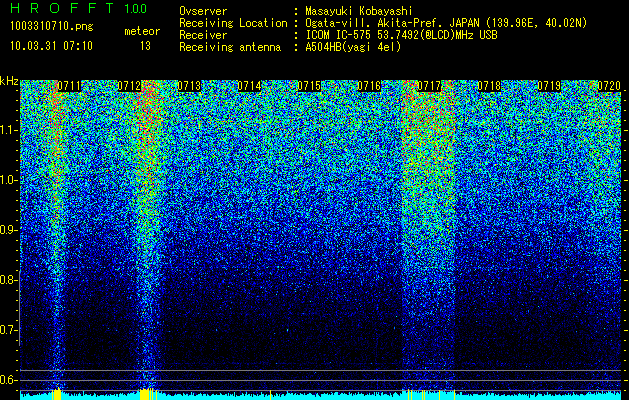Click the 0720 time marker
This screenshot has width=629, height=400.
click(609, 86)
